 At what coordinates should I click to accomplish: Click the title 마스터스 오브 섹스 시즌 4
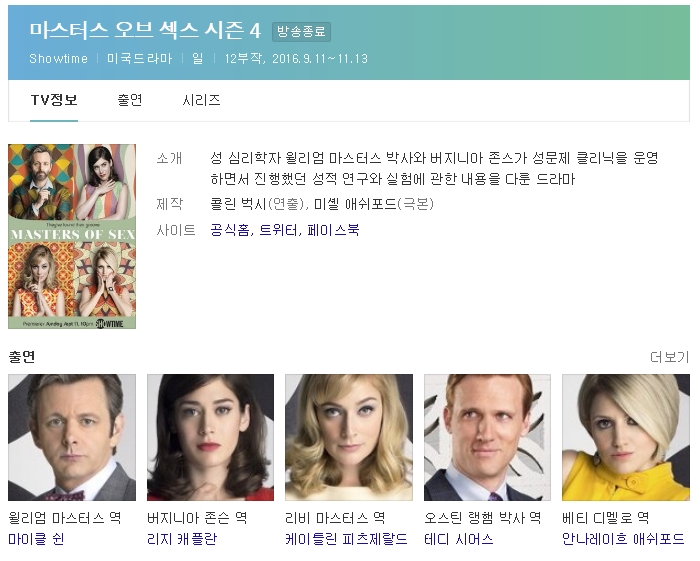coord(146,30)
